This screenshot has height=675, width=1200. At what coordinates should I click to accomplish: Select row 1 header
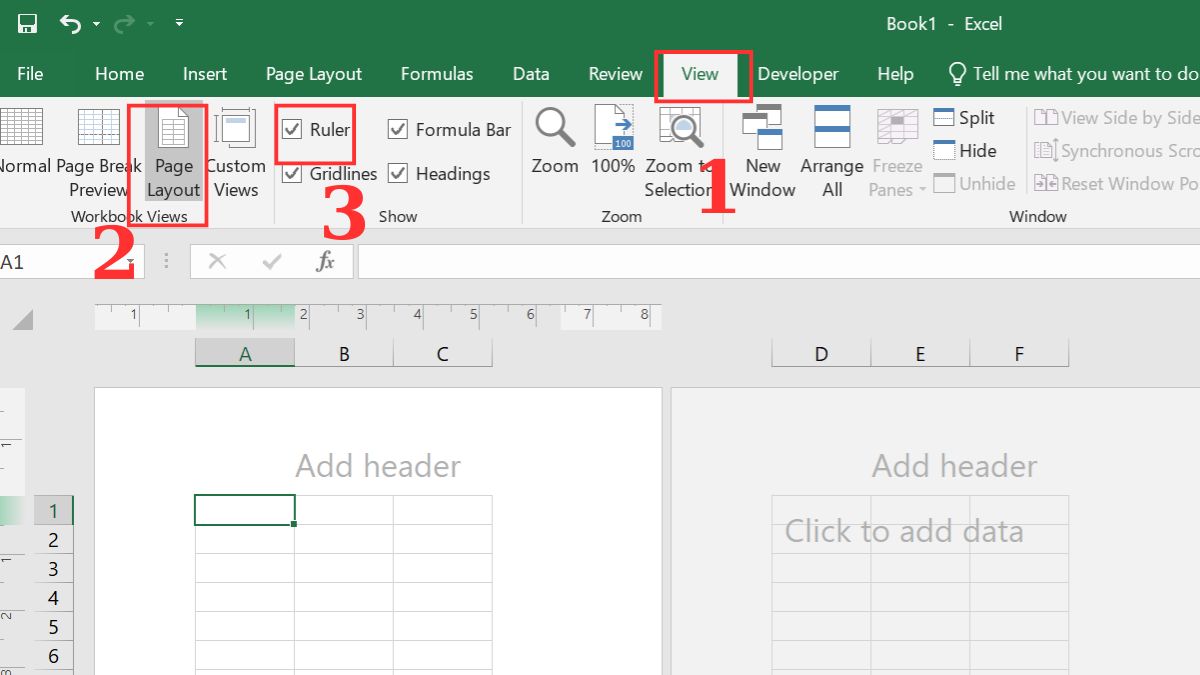[54, 511]
